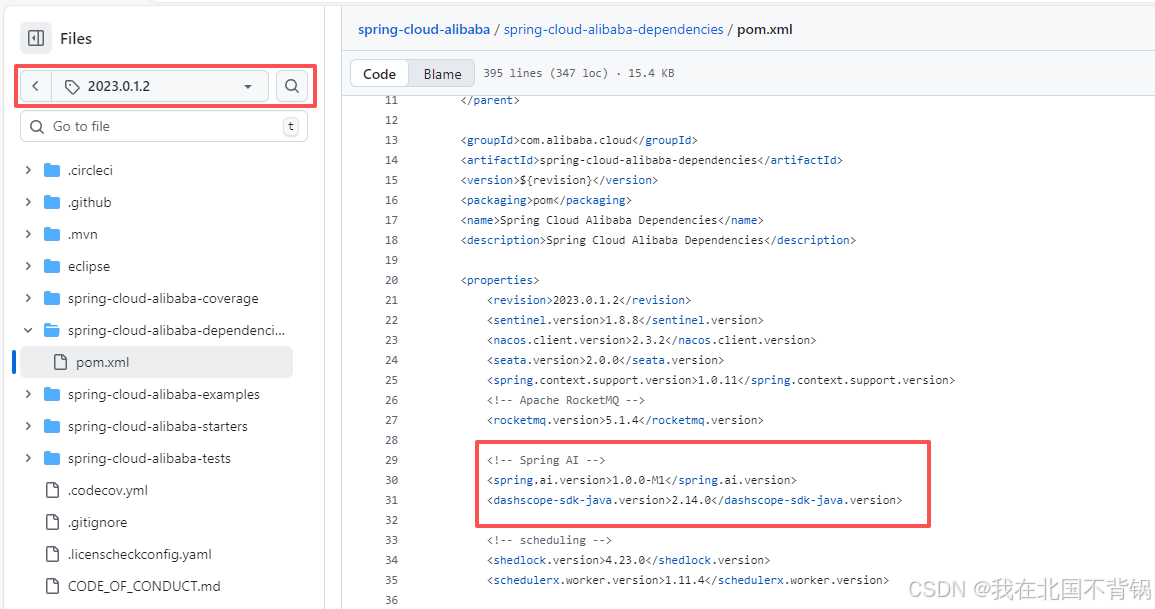The image size is (1155, 609).
Task: Click the .licenscheckconfig.yaml file icon
Action: (52, 555)
